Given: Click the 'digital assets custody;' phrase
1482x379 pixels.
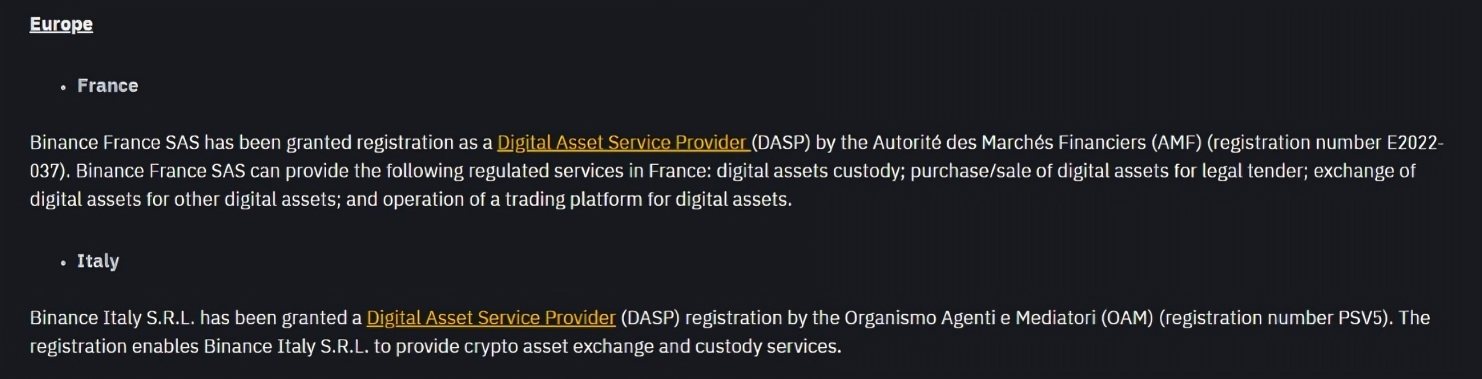Looking at the screenshot, I should click(x=812, y=171).
